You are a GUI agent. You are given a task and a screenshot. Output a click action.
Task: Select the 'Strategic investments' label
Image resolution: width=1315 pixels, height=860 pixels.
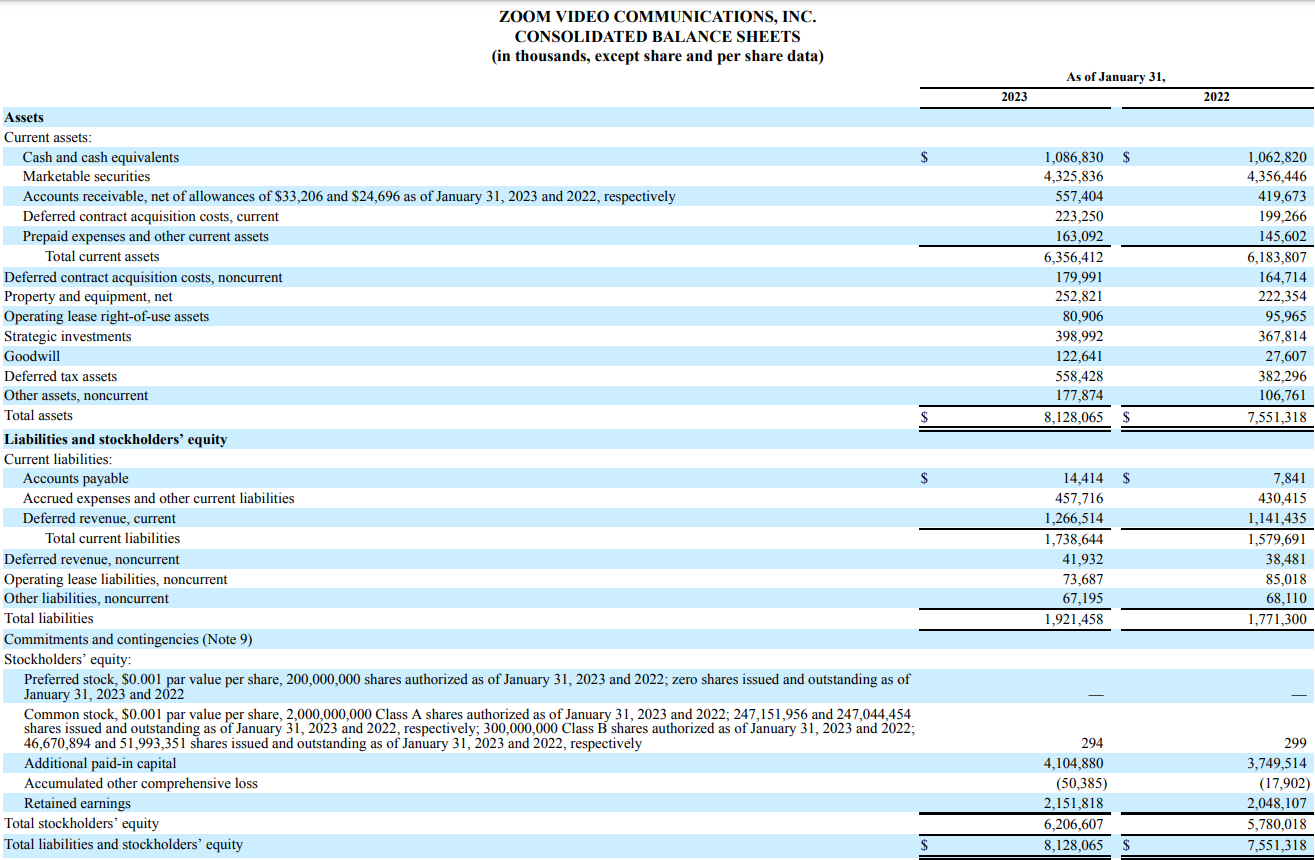68,337
